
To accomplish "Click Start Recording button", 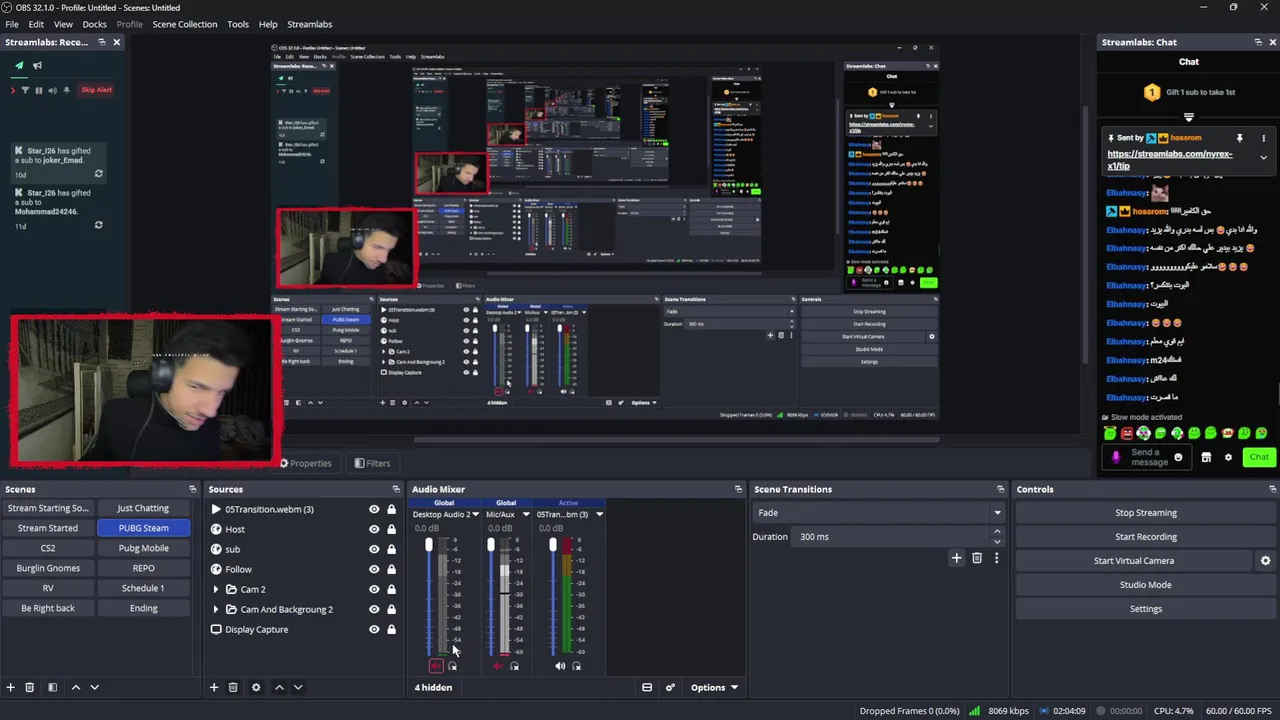I will [1146, 537].
